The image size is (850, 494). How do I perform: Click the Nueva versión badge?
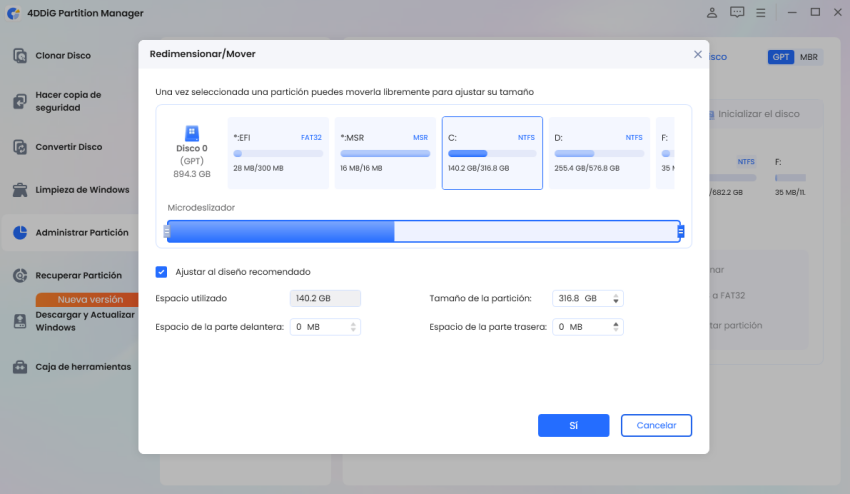click(x=87, y=299)
